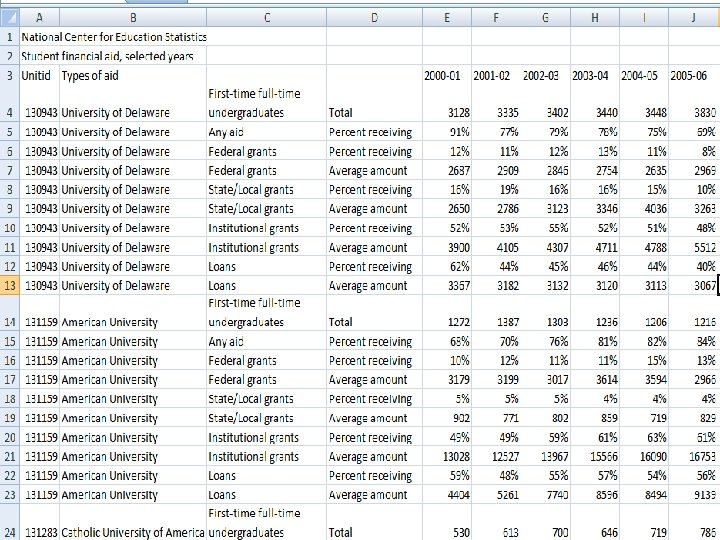Click 'Federal grants' in row 6
This screenshot has width=720, height=540.
[242, 152]
